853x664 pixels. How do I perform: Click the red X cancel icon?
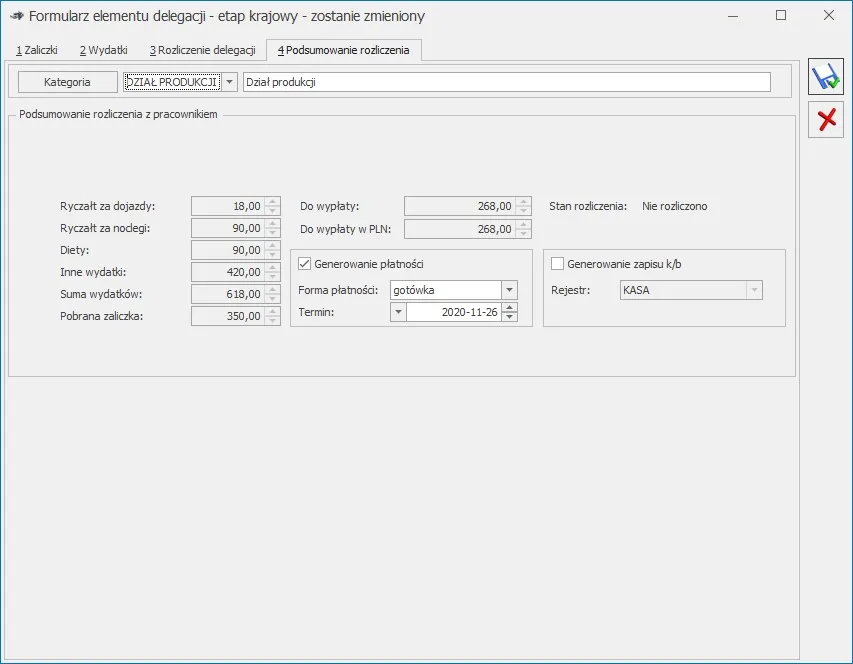pyautogui.click(x=825, y=120)
